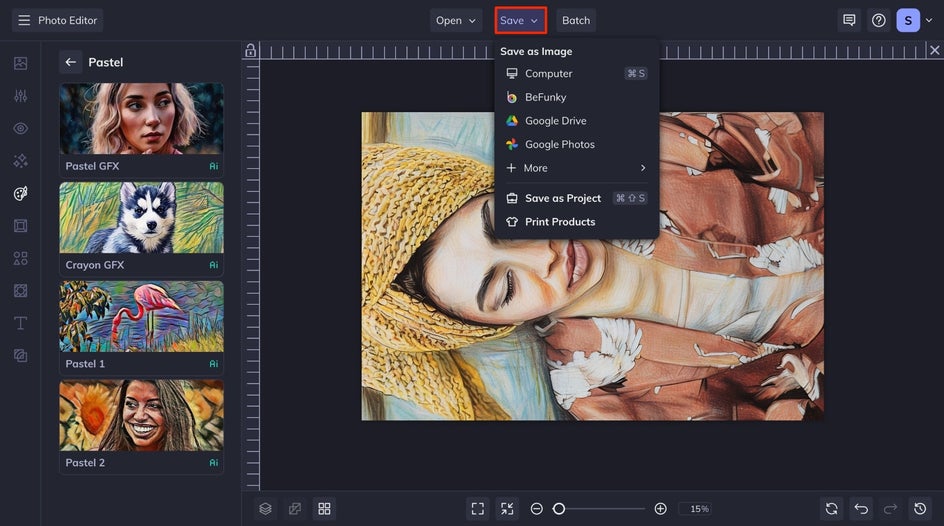Screen dimensions: 944x526
Task: Open the Layers panel icon
Action: (x=265, y=509)
